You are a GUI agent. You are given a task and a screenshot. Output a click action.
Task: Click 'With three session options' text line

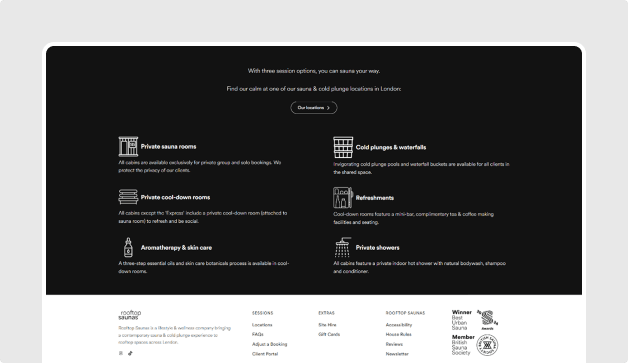[x=314, y=71]
